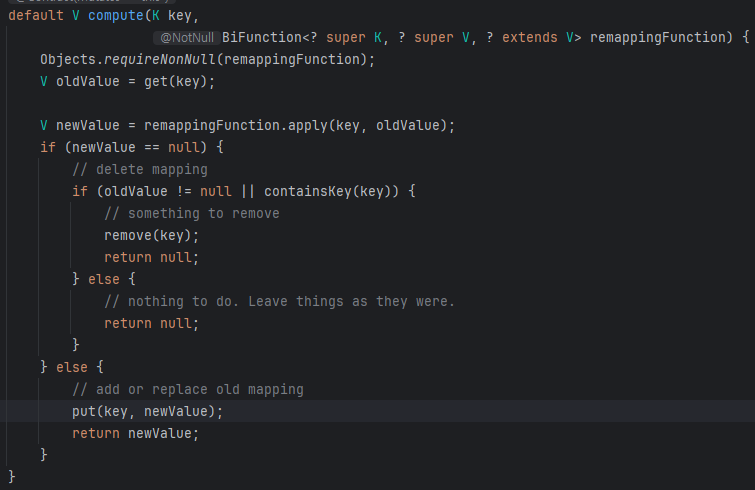Place the caret on the 'compute' method name

[116, 15]
